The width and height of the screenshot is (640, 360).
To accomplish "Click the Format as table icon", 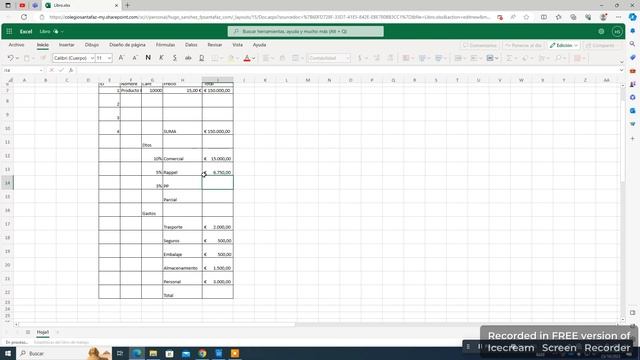I will 422,58.
